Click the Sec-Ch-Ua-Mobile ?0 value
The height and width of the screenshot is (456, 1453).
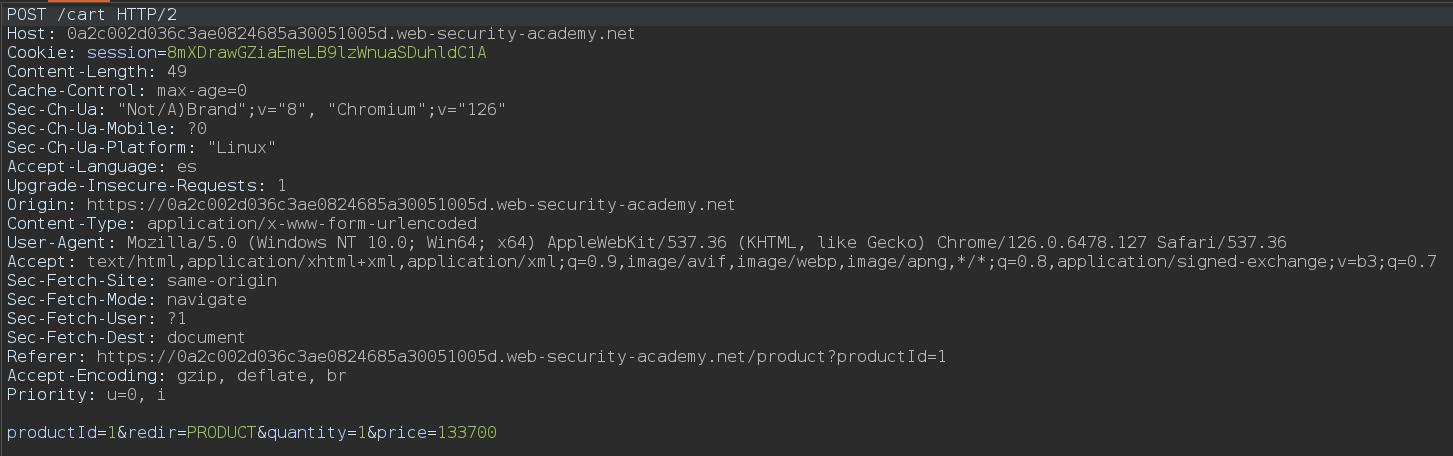197,128
